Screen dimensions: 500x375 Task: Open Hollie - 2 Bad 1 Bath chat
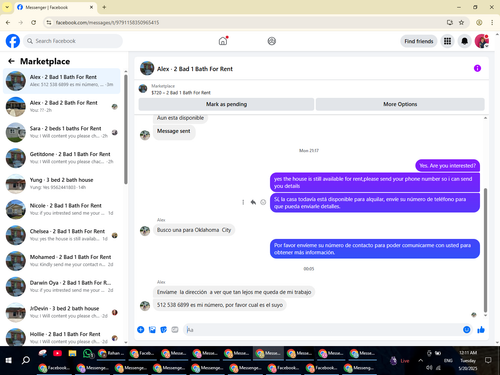tap(62, 336)
